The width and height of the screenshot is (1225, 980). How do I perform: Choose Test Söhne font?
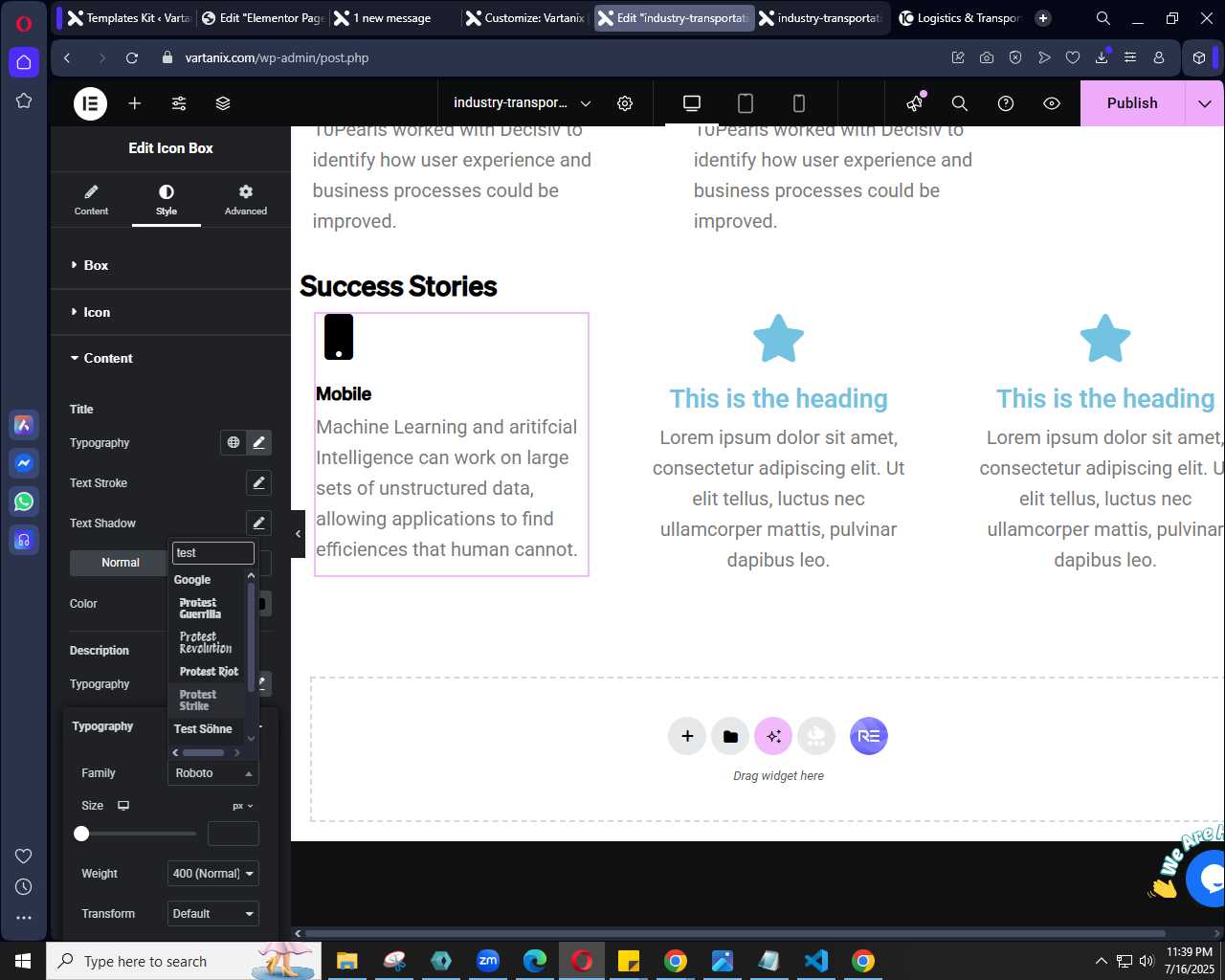(x=203, y=729)
